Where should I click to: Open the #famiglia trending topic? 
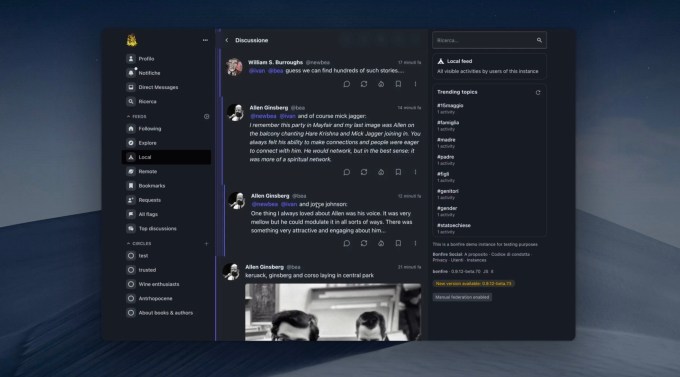[x=448, y=123]
